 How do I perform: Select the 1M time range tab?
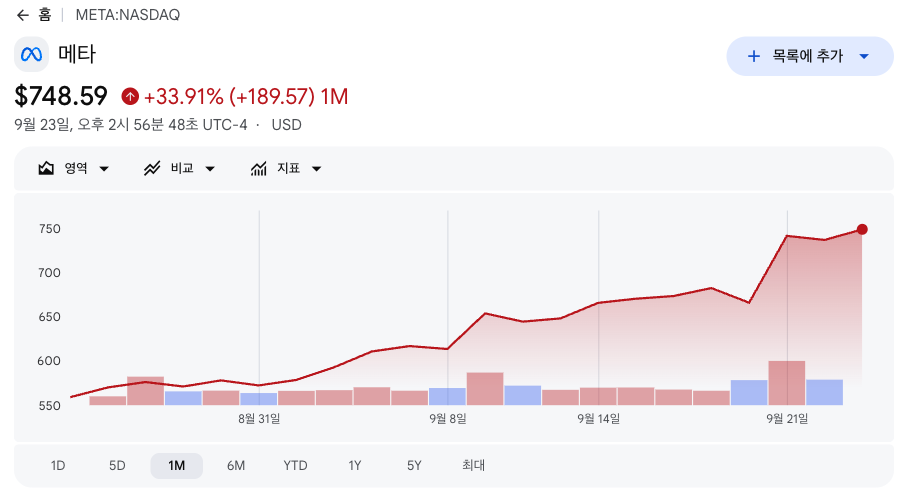[x=176, y=465]
